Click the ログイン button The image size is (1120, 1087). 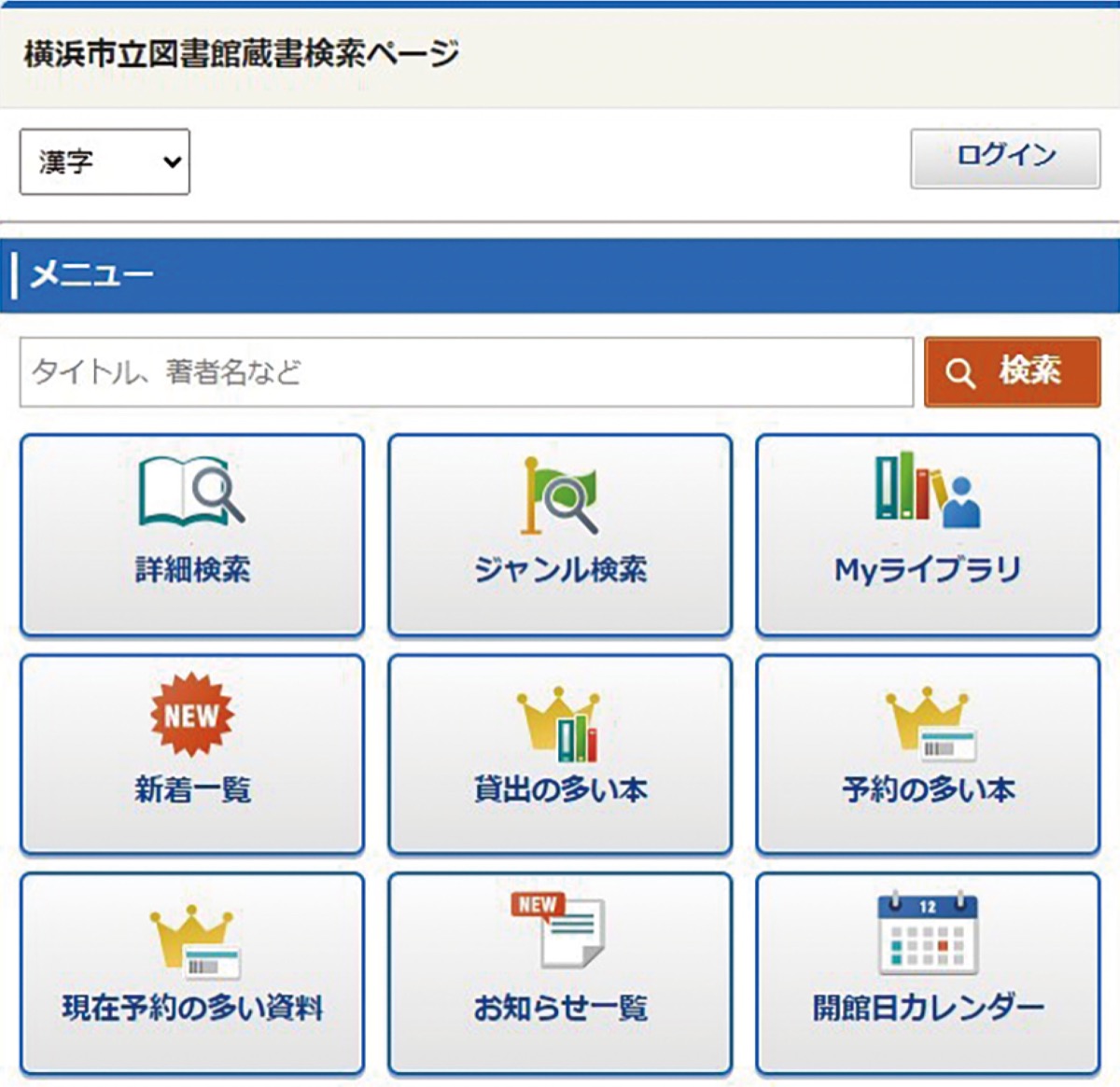1005,157
